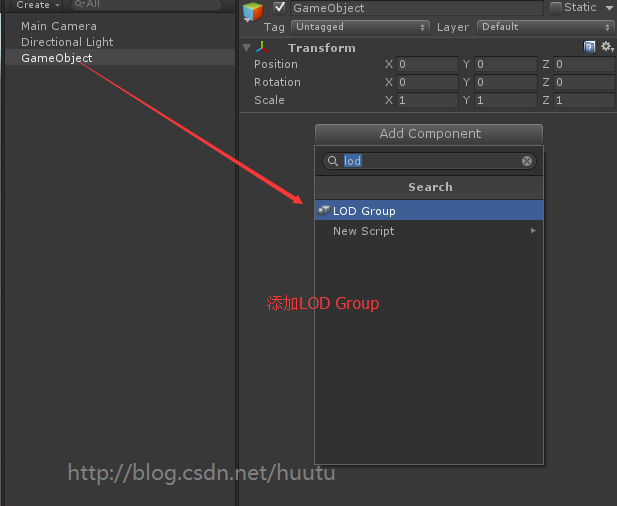This screenshot has height=506, width=617.
Task: Click the Rotation X value field
Action: pyautogui.click(x=427, y=82)
